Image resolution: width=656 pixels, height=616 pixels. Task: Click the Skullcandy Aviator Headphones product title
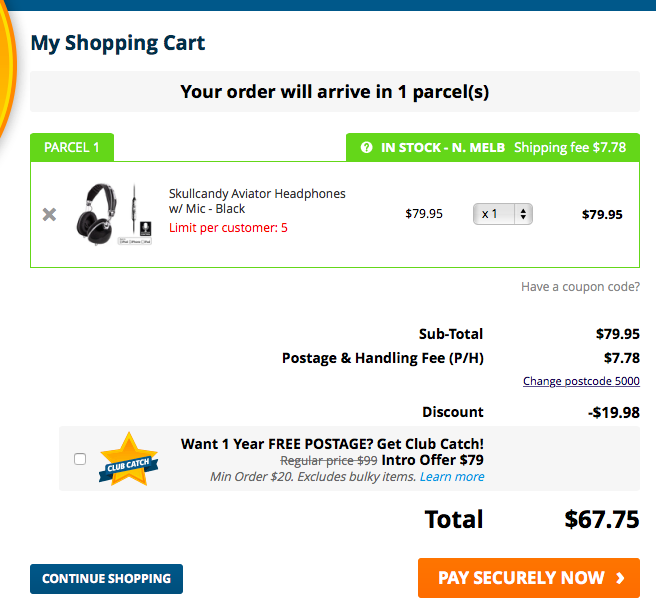pyautogui.click(x=257, y=201)
